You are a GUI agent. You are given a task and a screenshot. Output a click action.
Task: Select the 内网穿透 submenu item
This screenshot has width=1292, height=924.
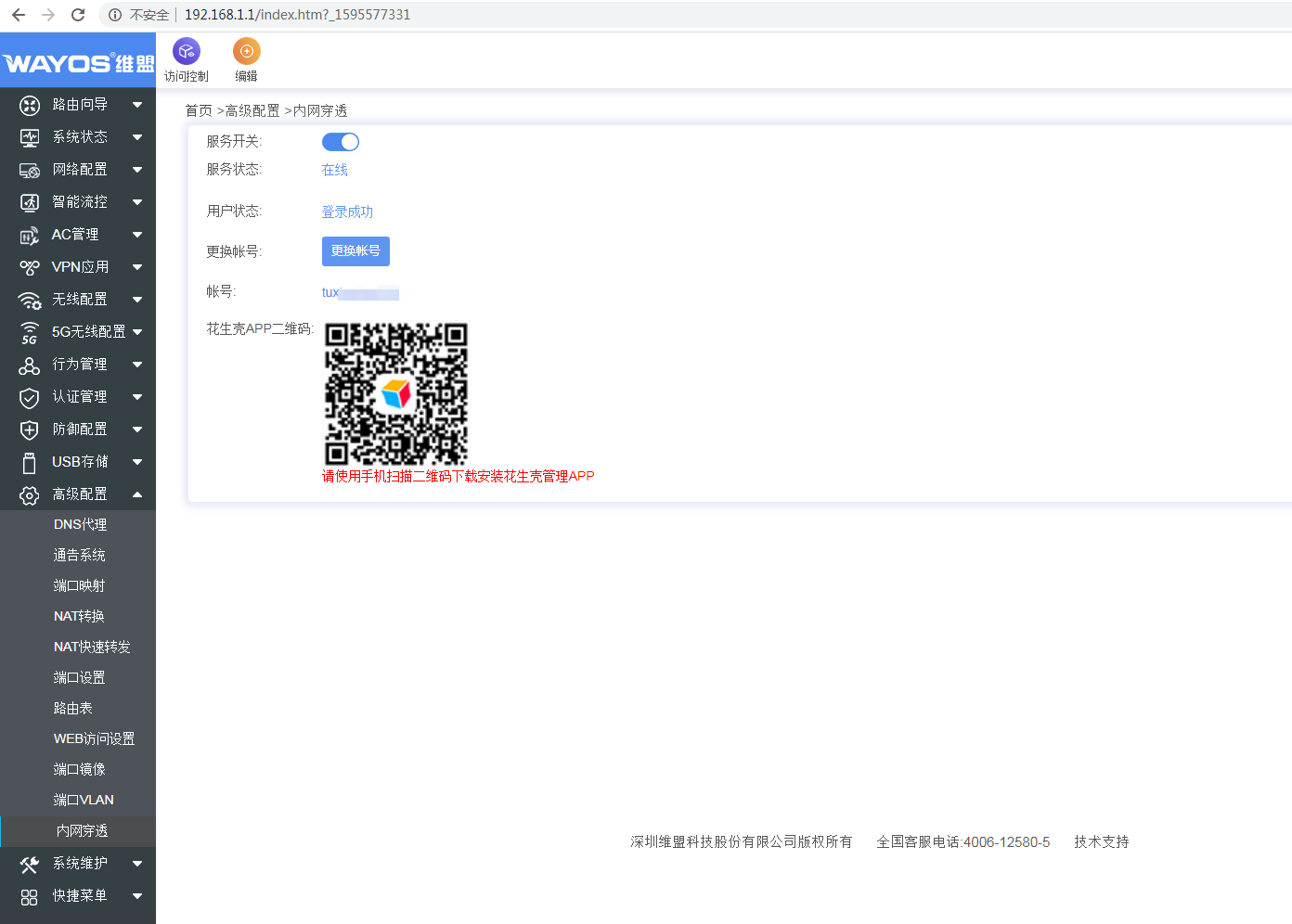[78, 830]
